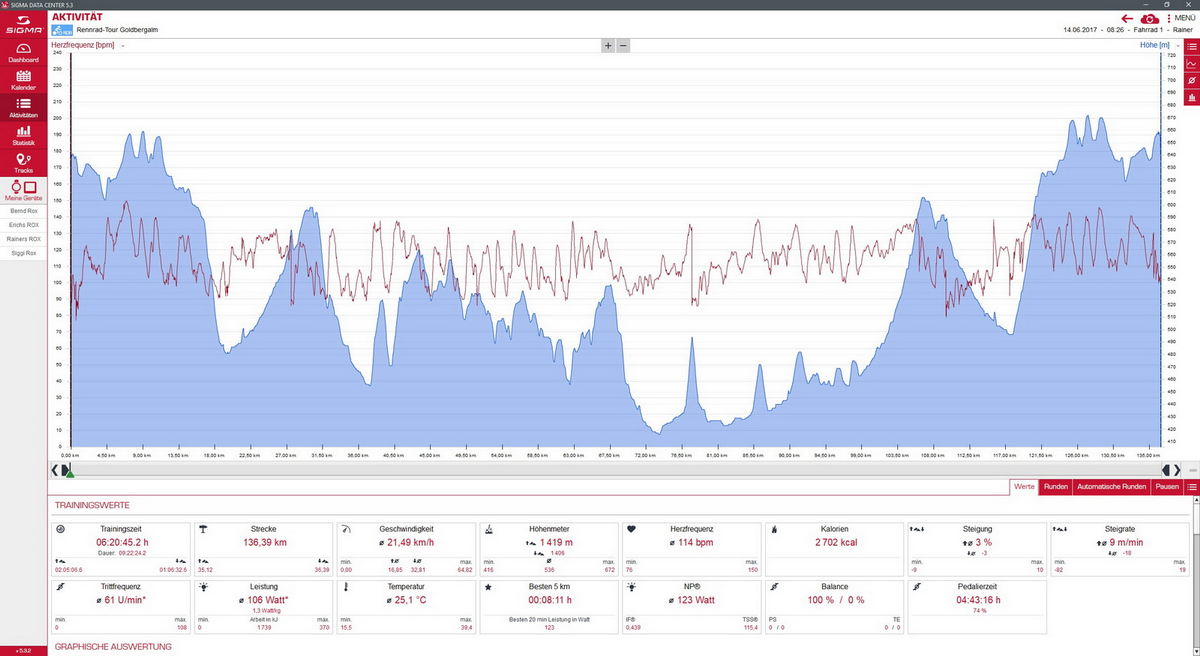This screenshot has width=1200, height=656.
Task: Select Rainers ROX device in sidebar
Action: (x=23, y=239)
